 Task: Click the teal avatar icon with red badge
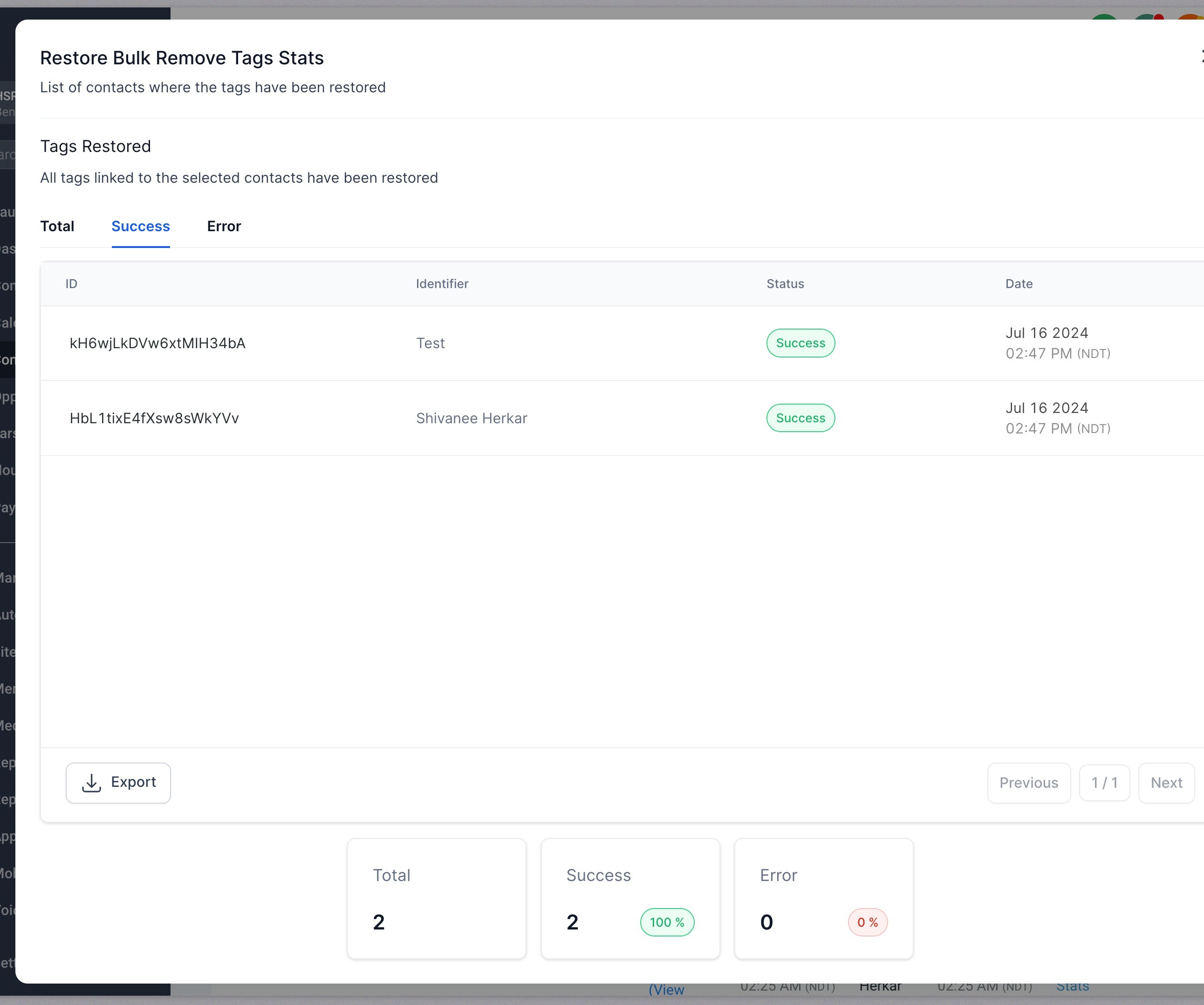pyautogui.click(x=1145, y=17)
